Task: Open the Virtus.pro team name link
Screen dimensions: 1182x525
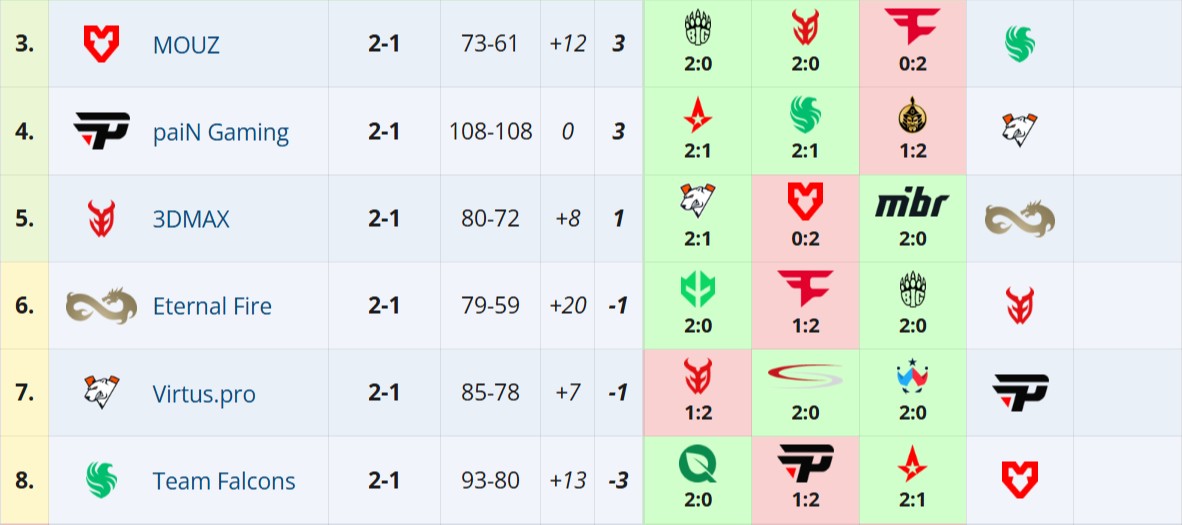Action: [204, 393]
